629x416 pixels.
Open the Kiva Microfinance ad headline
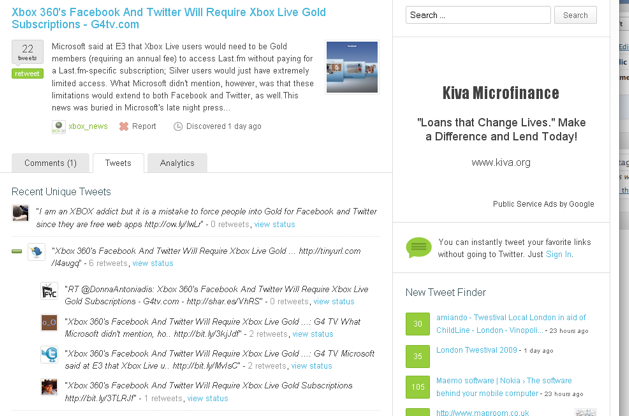tap(501, 93)
